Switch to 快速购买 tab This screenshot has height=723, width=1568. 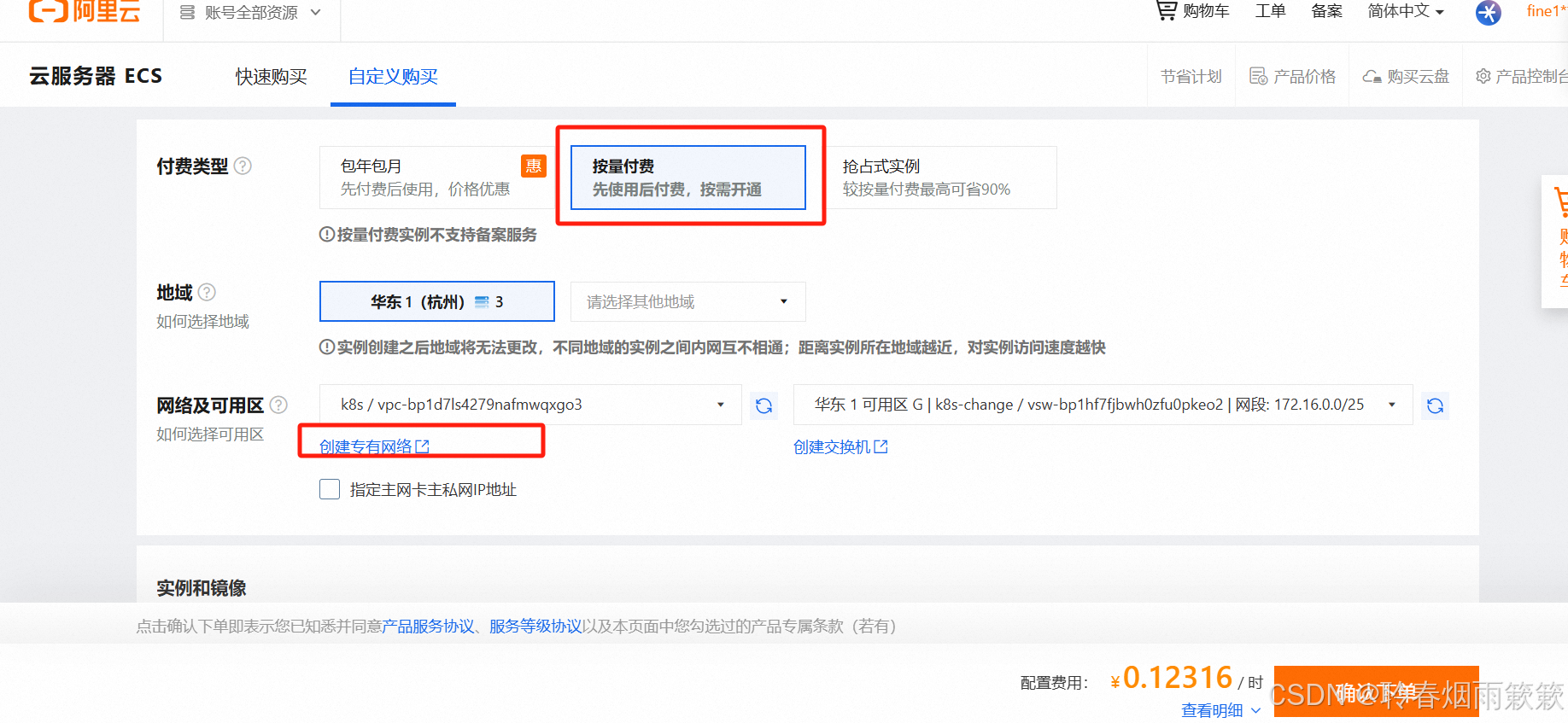(271, 77)
